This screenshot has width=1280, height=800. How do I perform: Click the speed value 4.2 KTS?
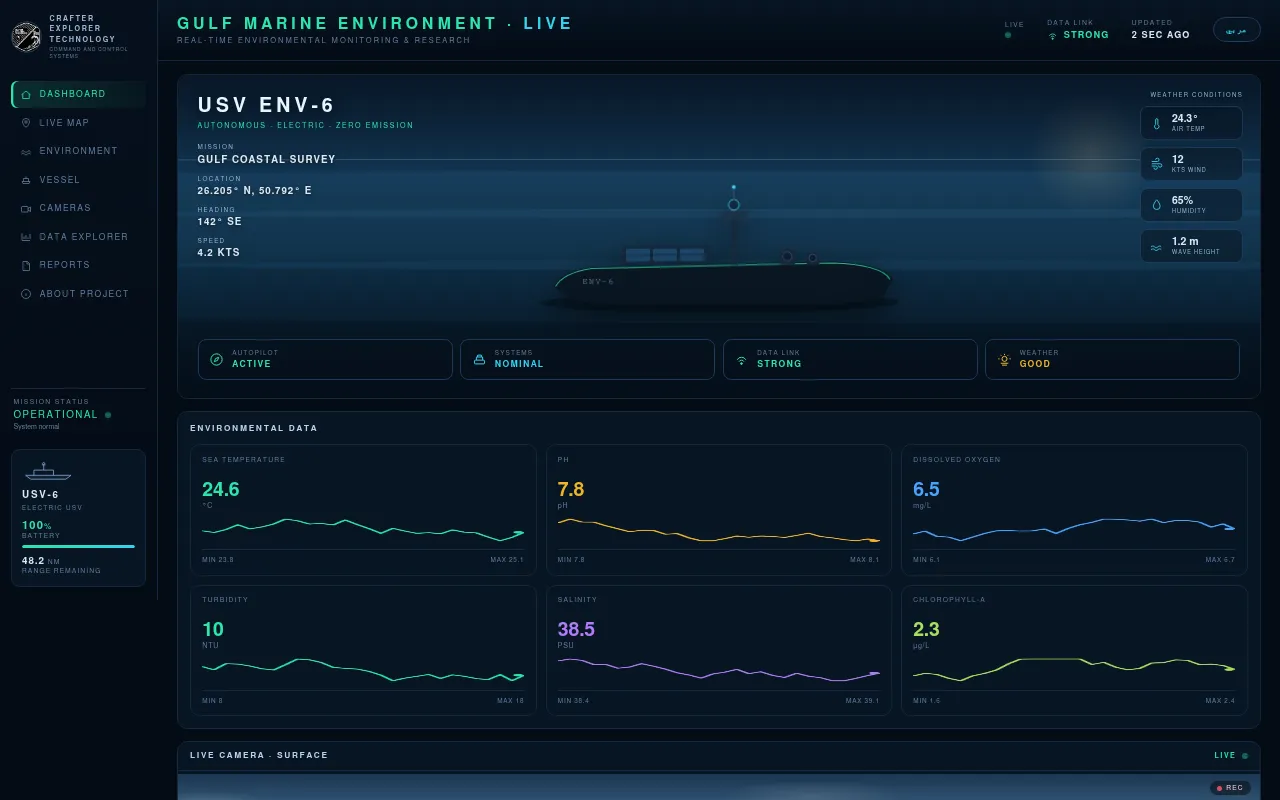click(218, 253)
